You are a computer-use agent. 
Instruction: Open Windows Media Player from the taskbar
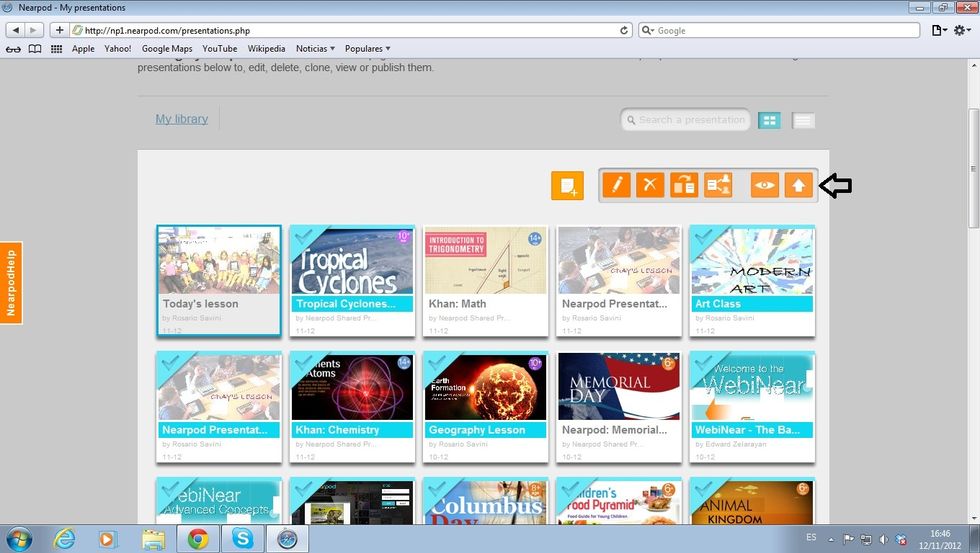point(108,539)
